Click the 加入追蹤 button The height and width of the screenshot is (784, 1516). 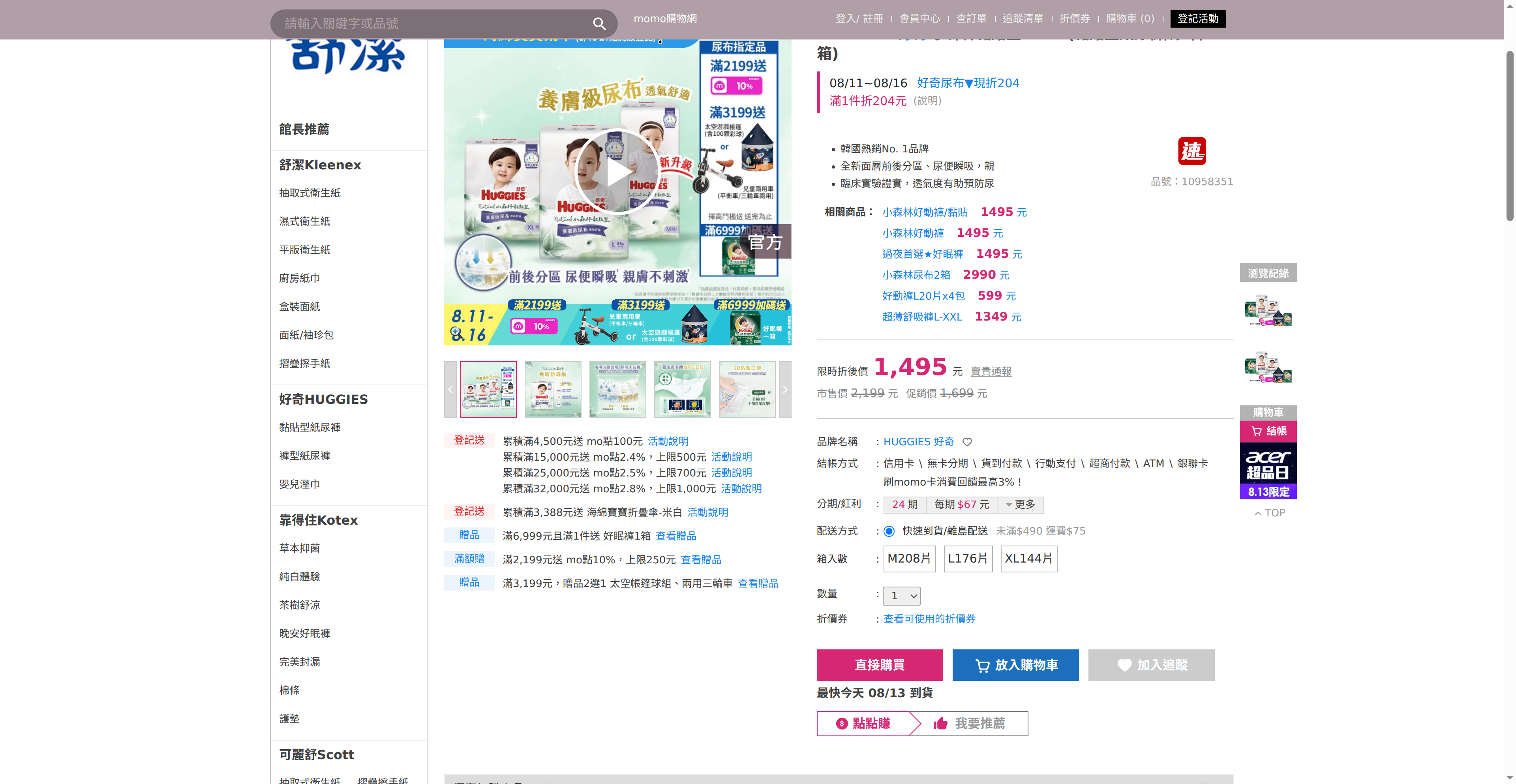1152,665
